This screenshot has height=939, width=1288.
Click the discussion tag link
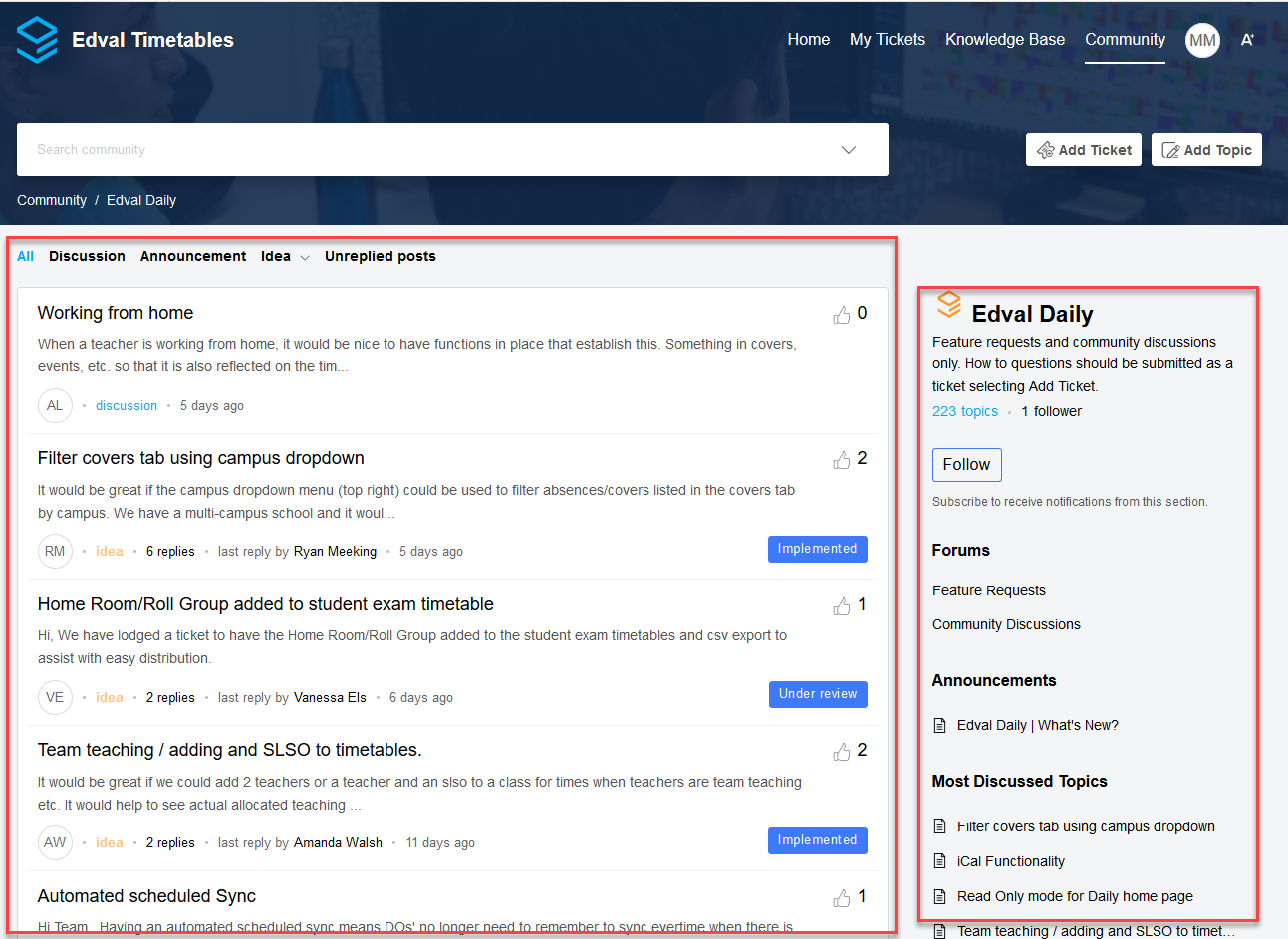click(x=127, y=405)
